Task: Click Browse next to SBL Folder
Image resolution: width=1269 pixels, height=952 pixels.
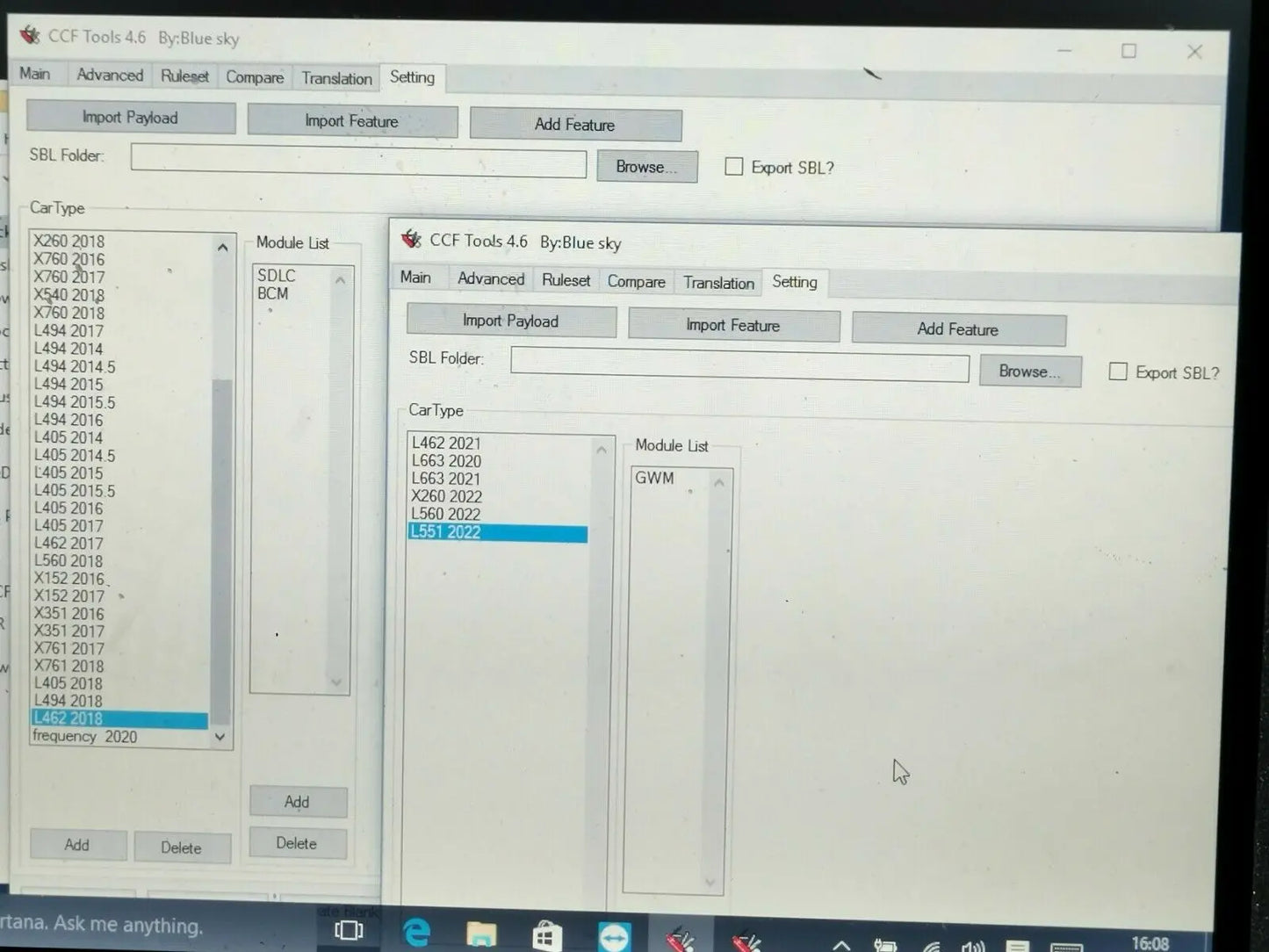Action: pos(1029,371)
